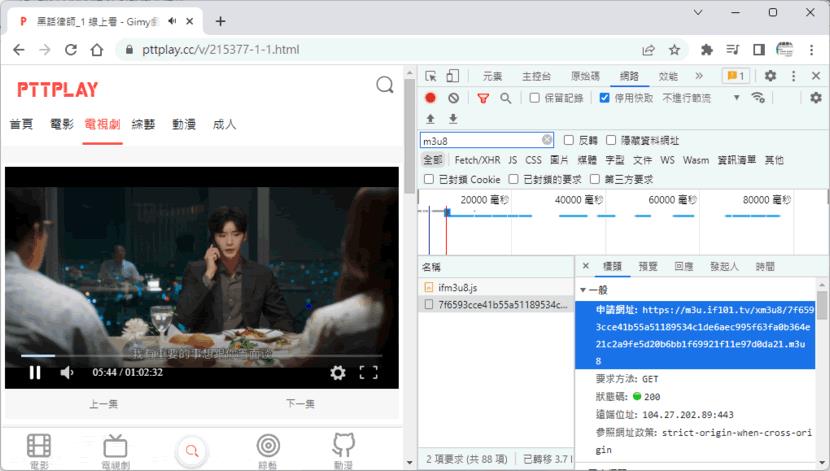Screen dimensions: 830x471
Task: Open PTTPLAY site search magnifier
Action: tap(385, 85)
